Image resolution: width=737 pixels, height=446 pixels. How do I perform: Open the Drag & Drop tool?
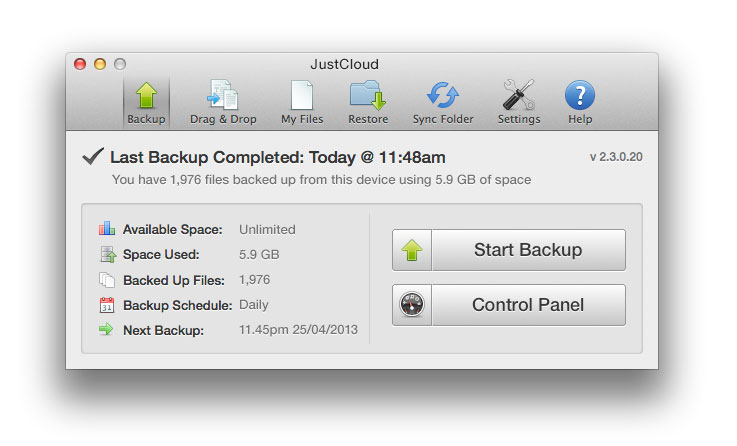point(223,102)
